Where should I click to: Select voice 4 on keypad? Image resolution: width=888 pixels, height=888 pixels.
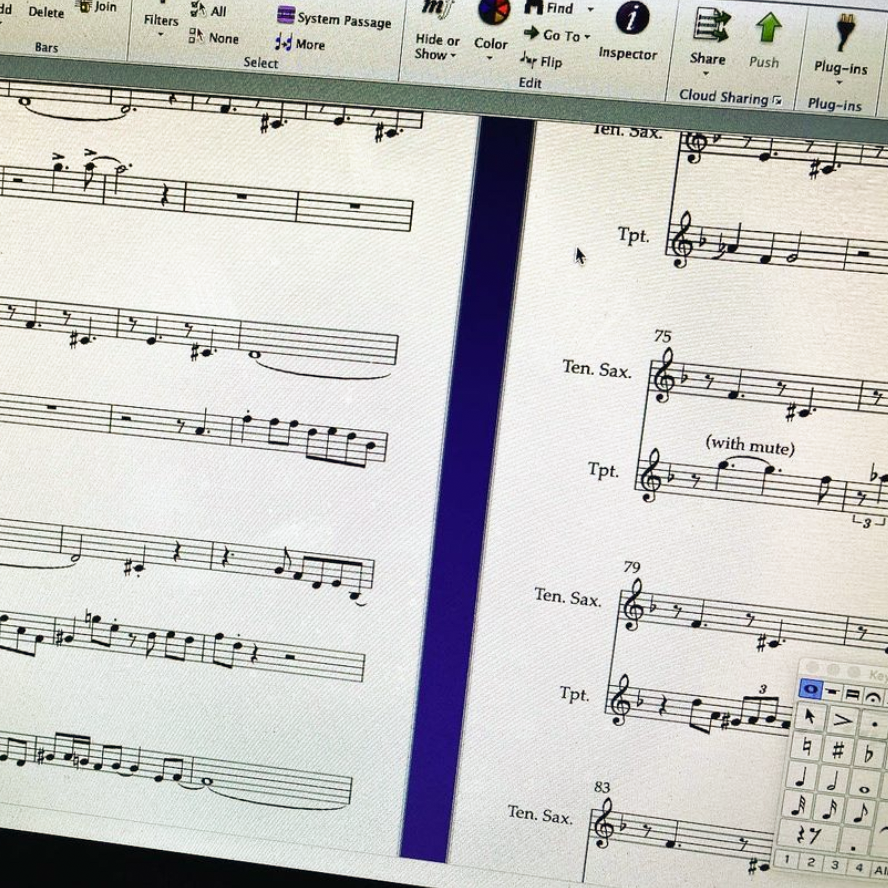coord(859,867)
